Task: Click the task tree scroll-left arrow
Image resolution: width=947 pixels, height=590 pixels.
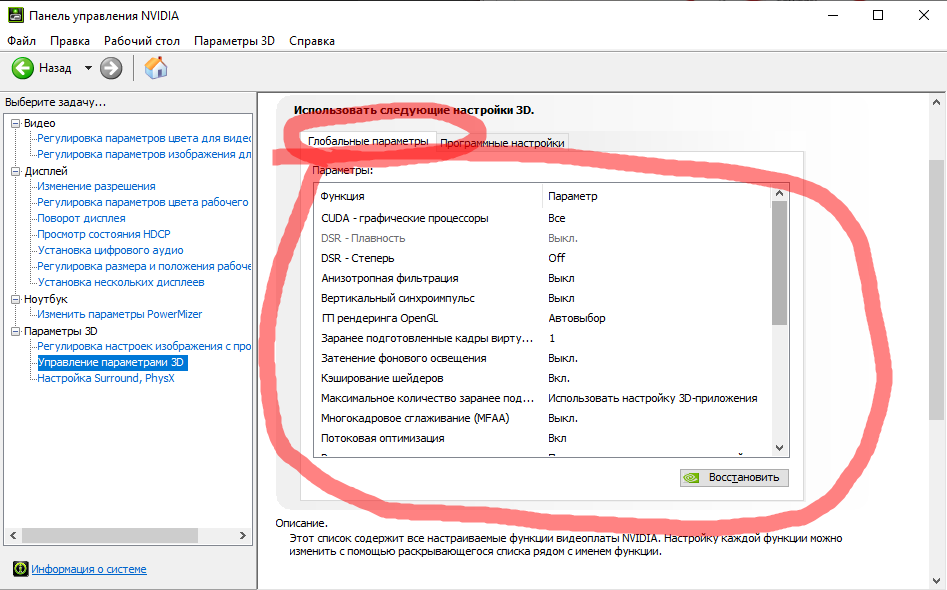Action: [13, 535]
